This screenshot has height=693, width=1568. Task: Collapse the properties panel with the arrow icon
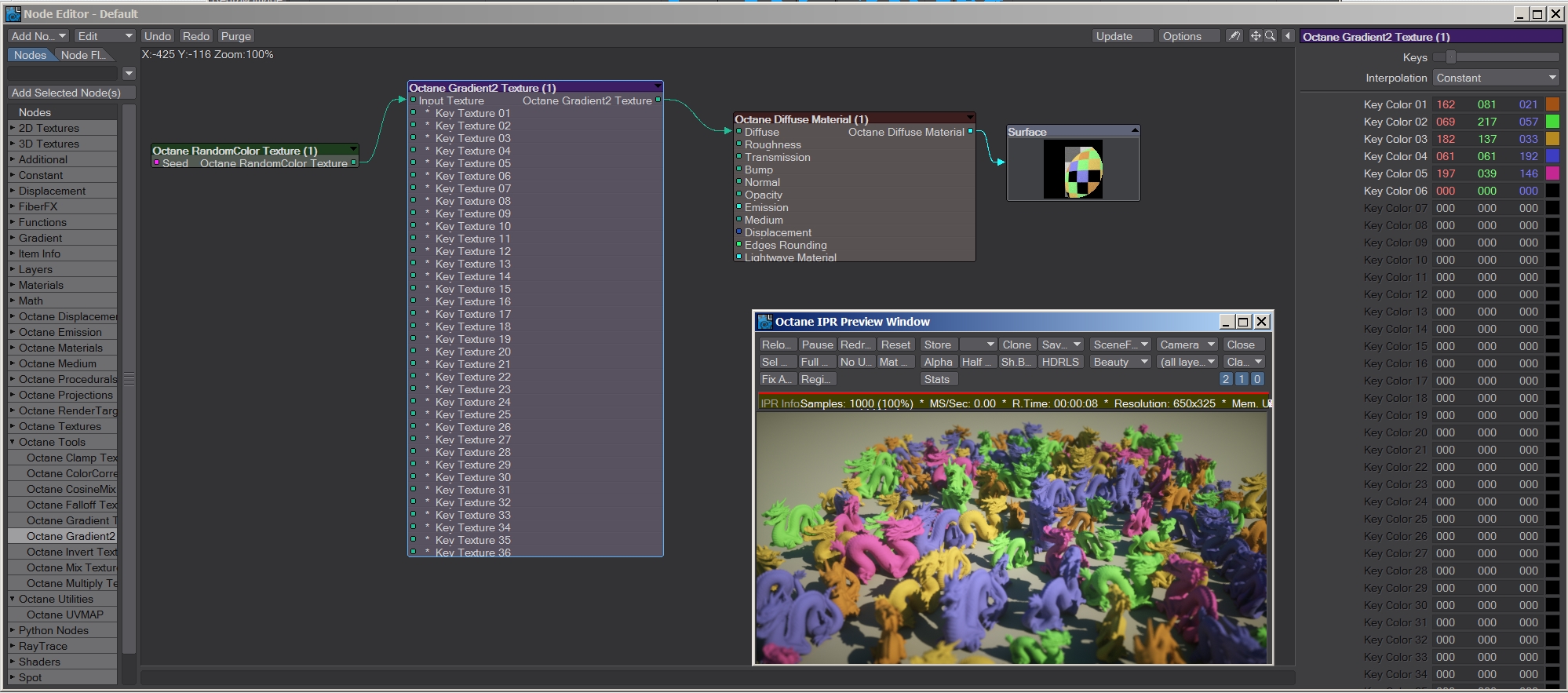[x=1288, y=36]
